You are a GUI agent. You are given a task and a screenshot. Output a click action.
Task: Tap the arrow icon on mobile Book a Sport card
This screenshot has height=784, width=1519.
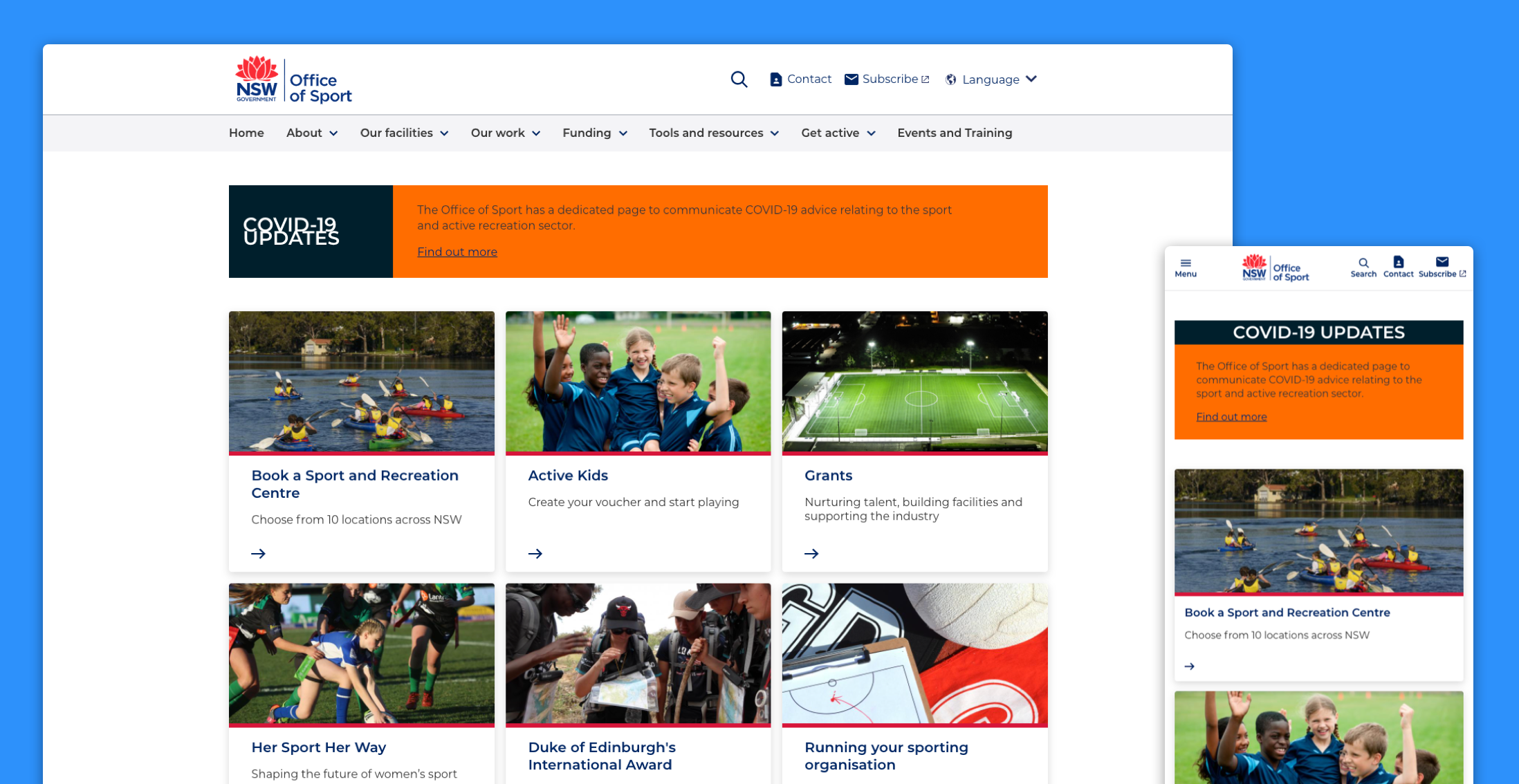point(1190,666)
